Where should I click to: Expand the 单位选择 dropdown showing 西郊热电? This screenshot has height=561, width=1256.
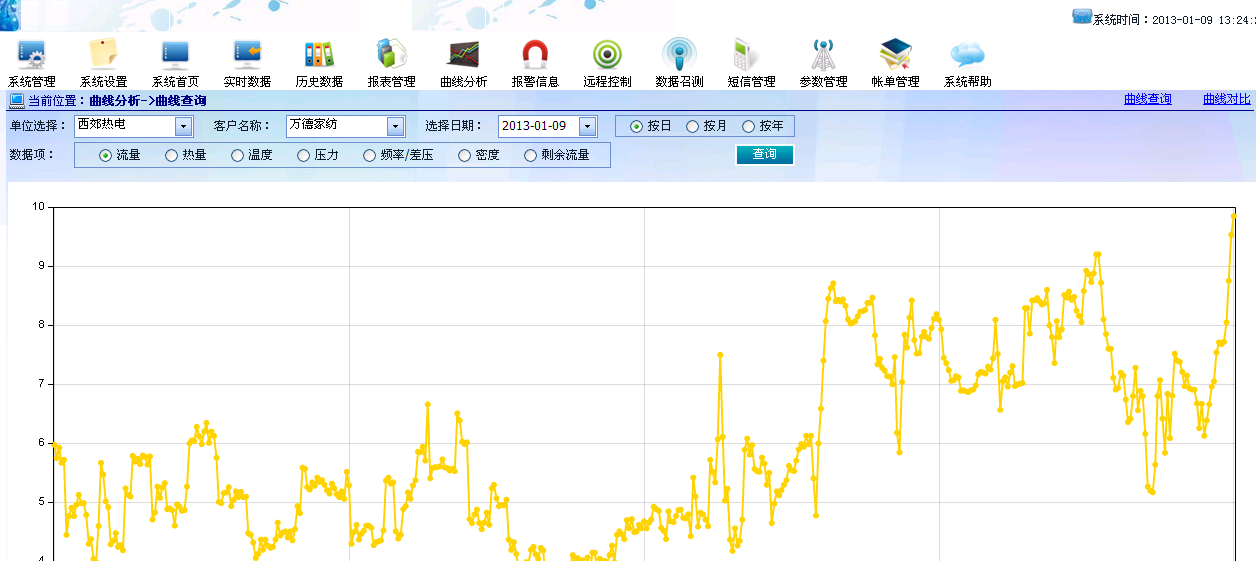tap(183, 126)
